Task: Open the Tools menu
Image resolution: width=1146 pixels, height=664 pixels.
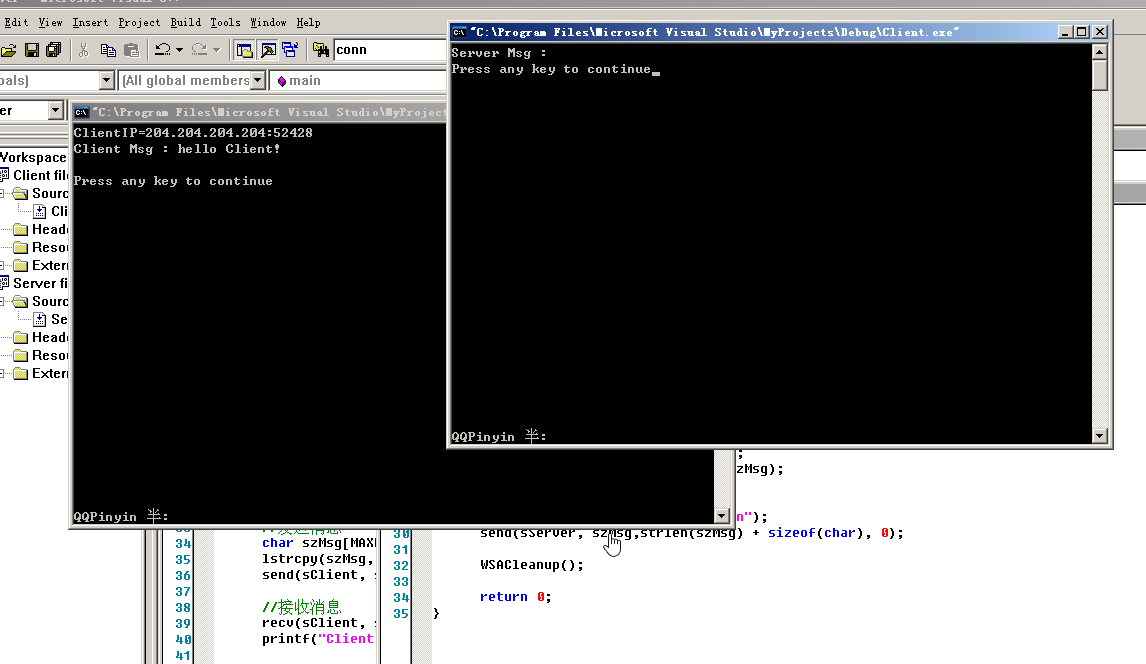Action: point(225,22)
